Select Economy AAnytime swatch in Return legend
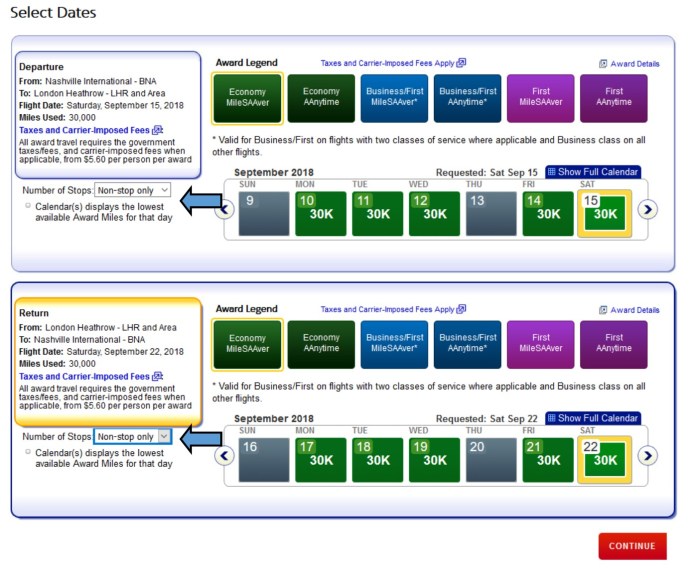This screenshot has width=690, height=571. tap(321, 344)
